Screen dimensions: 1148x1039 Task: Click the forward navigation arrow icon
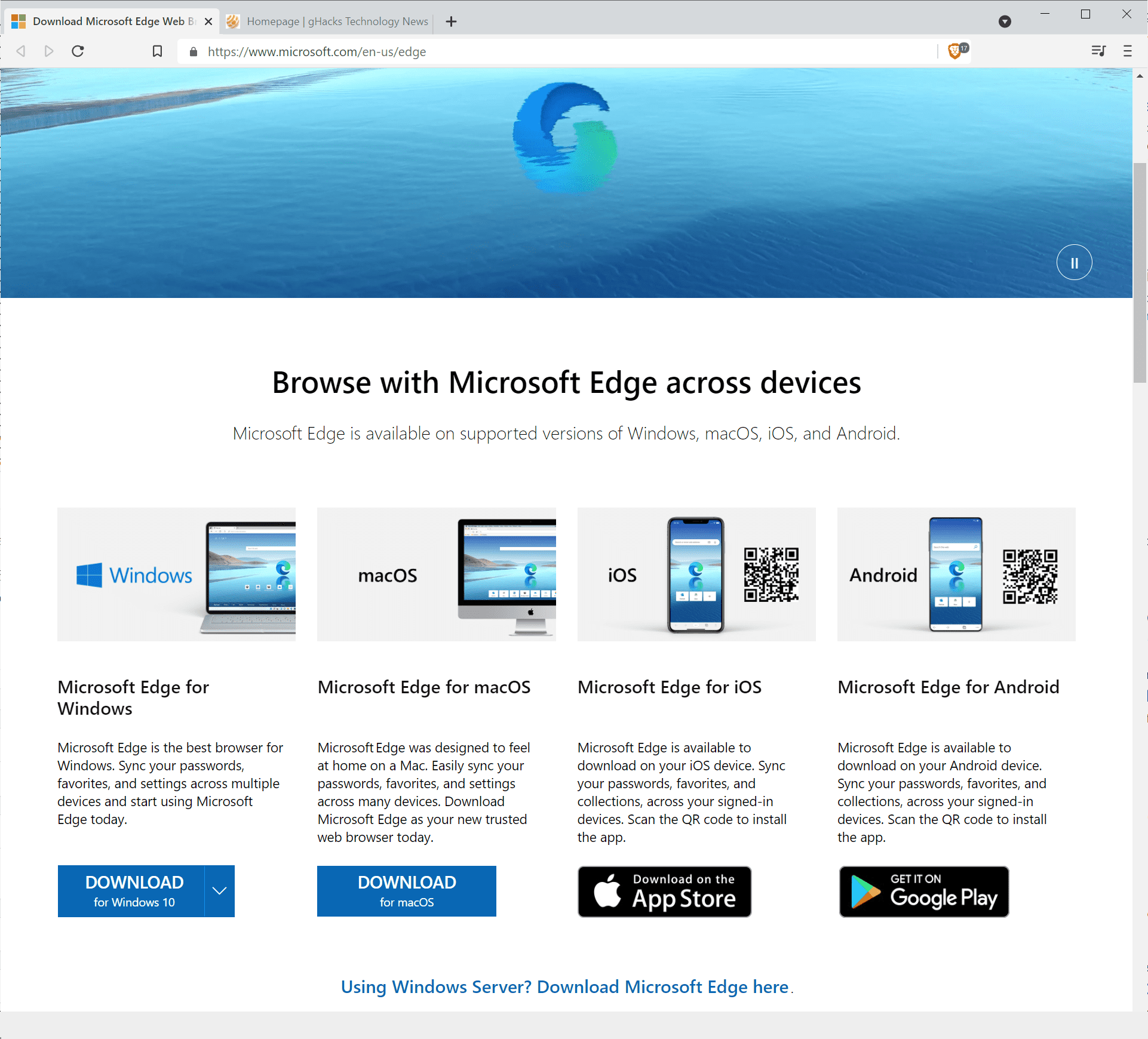(46, 51)
